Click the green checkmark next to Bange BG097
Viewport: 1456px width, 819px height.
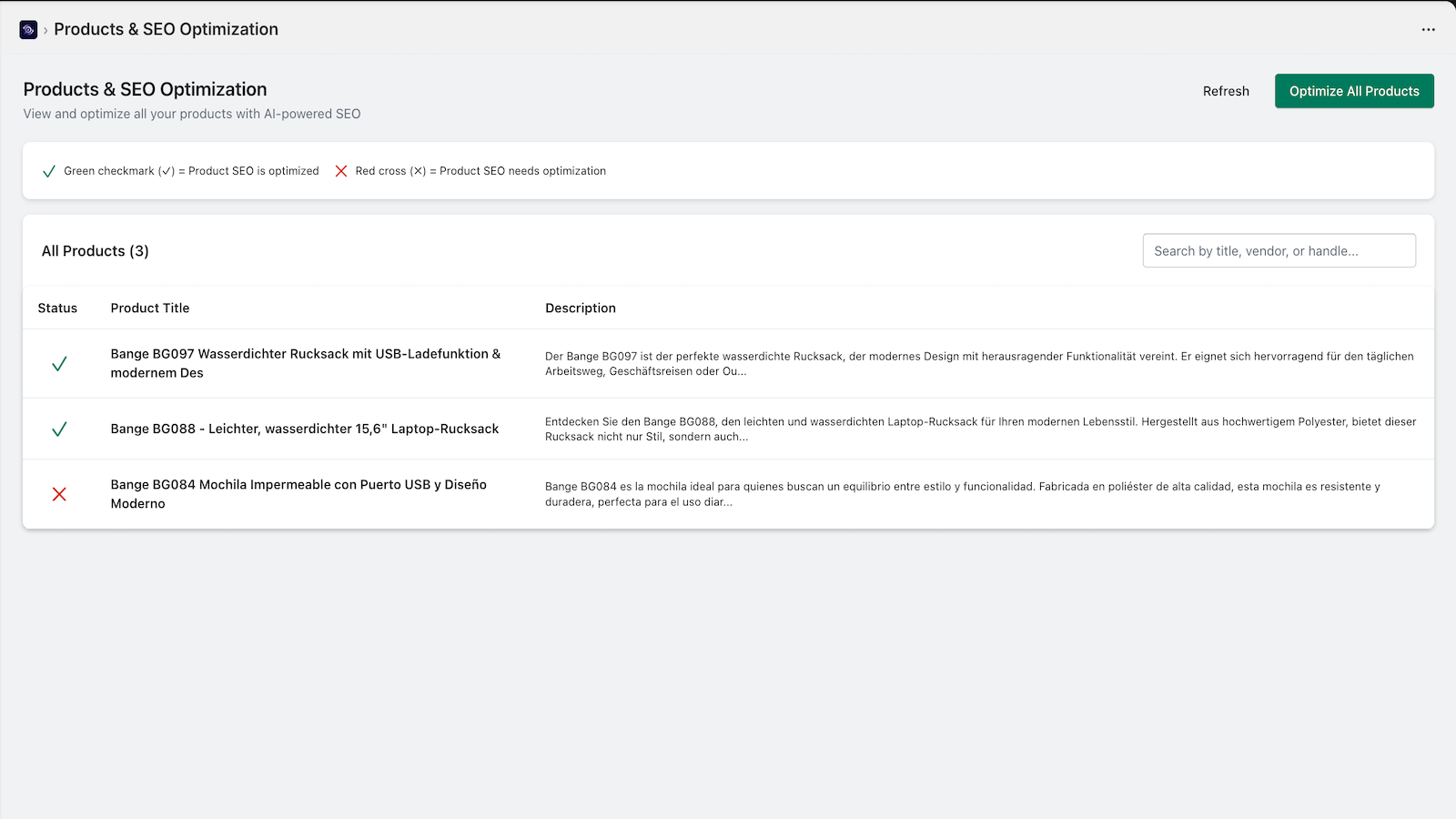pyautogui.click(x=59, y=363)
